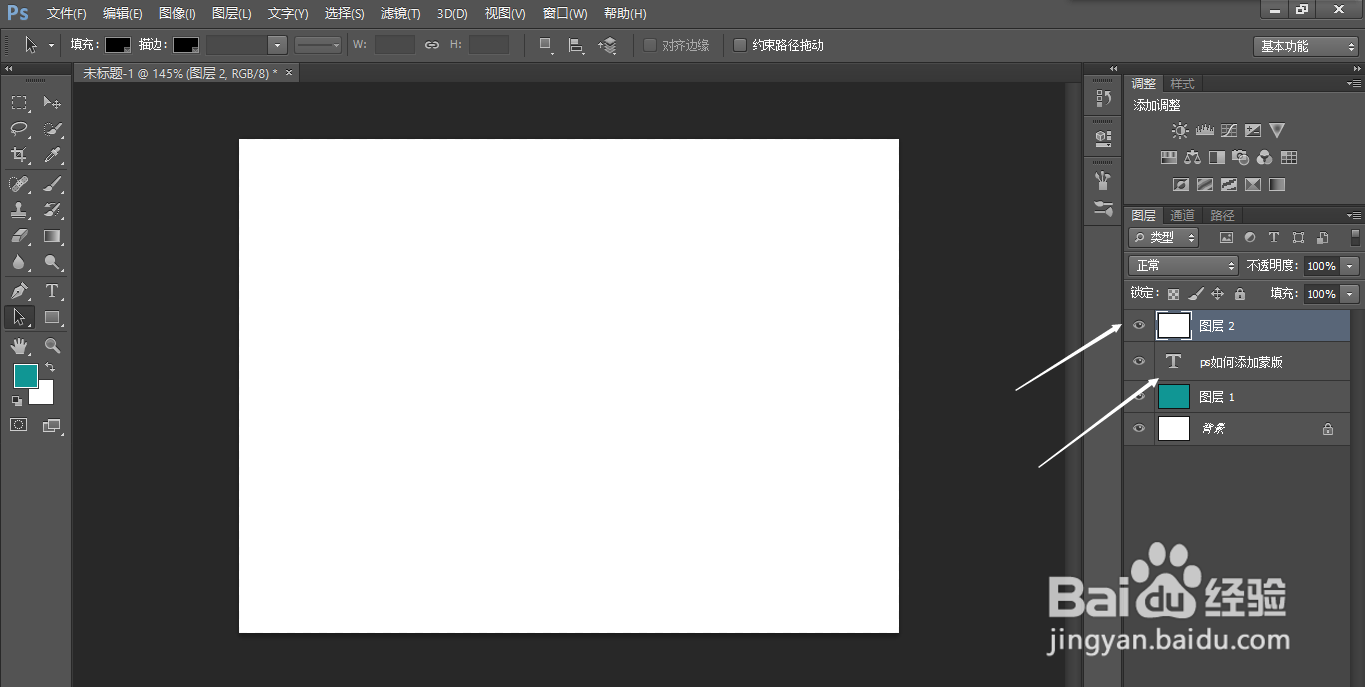
Task: Select the Path Selection tool
Action: click(19, 317)
